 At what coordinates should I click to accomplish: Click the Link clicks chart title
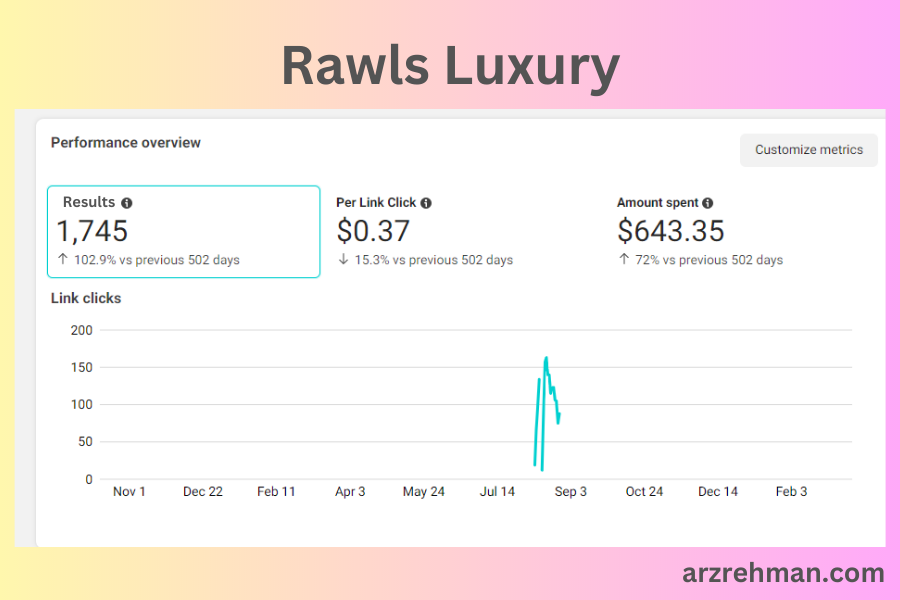86,298
